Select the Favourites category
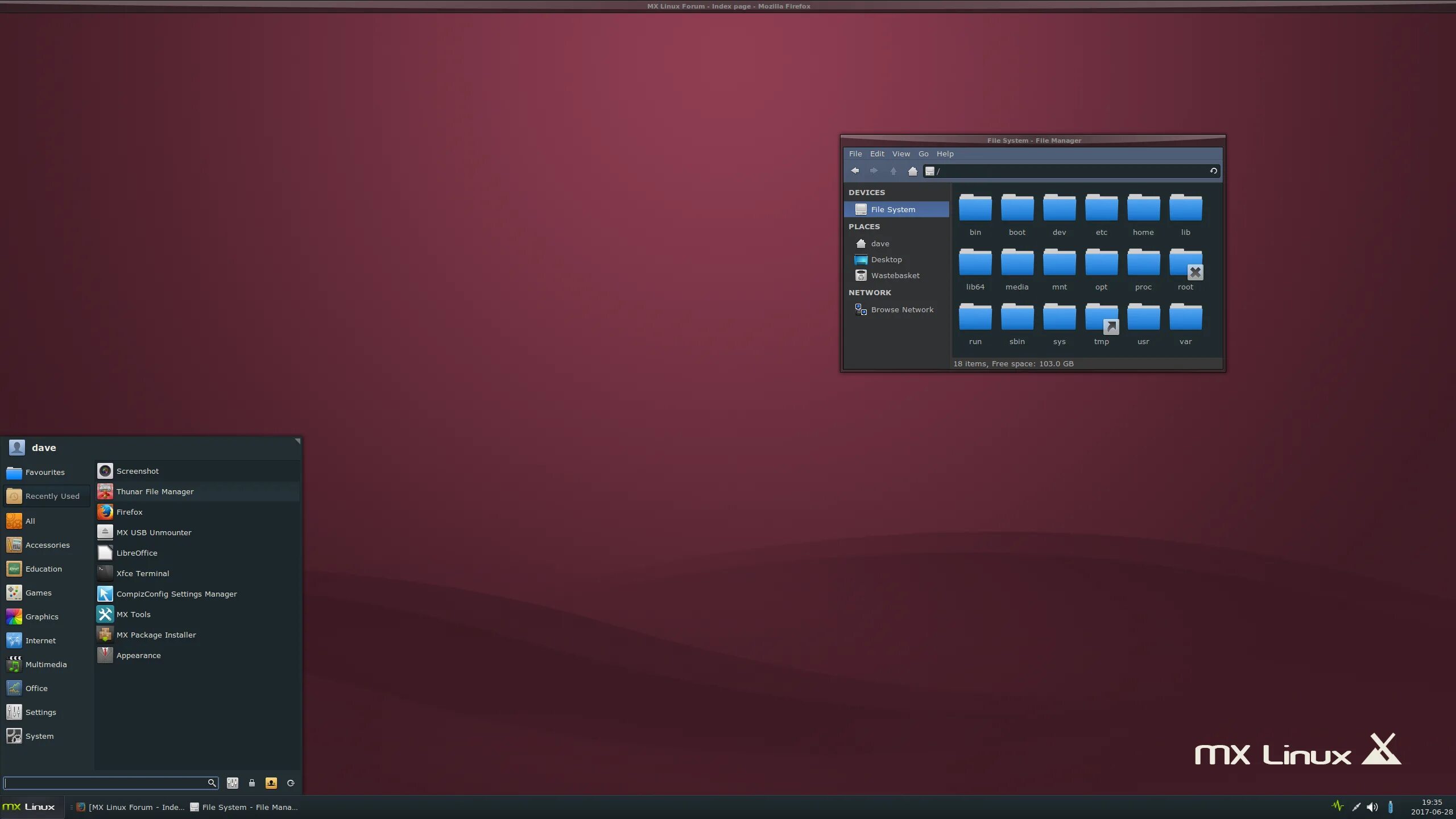1456x819 pixels. click(x=45, y=472)
